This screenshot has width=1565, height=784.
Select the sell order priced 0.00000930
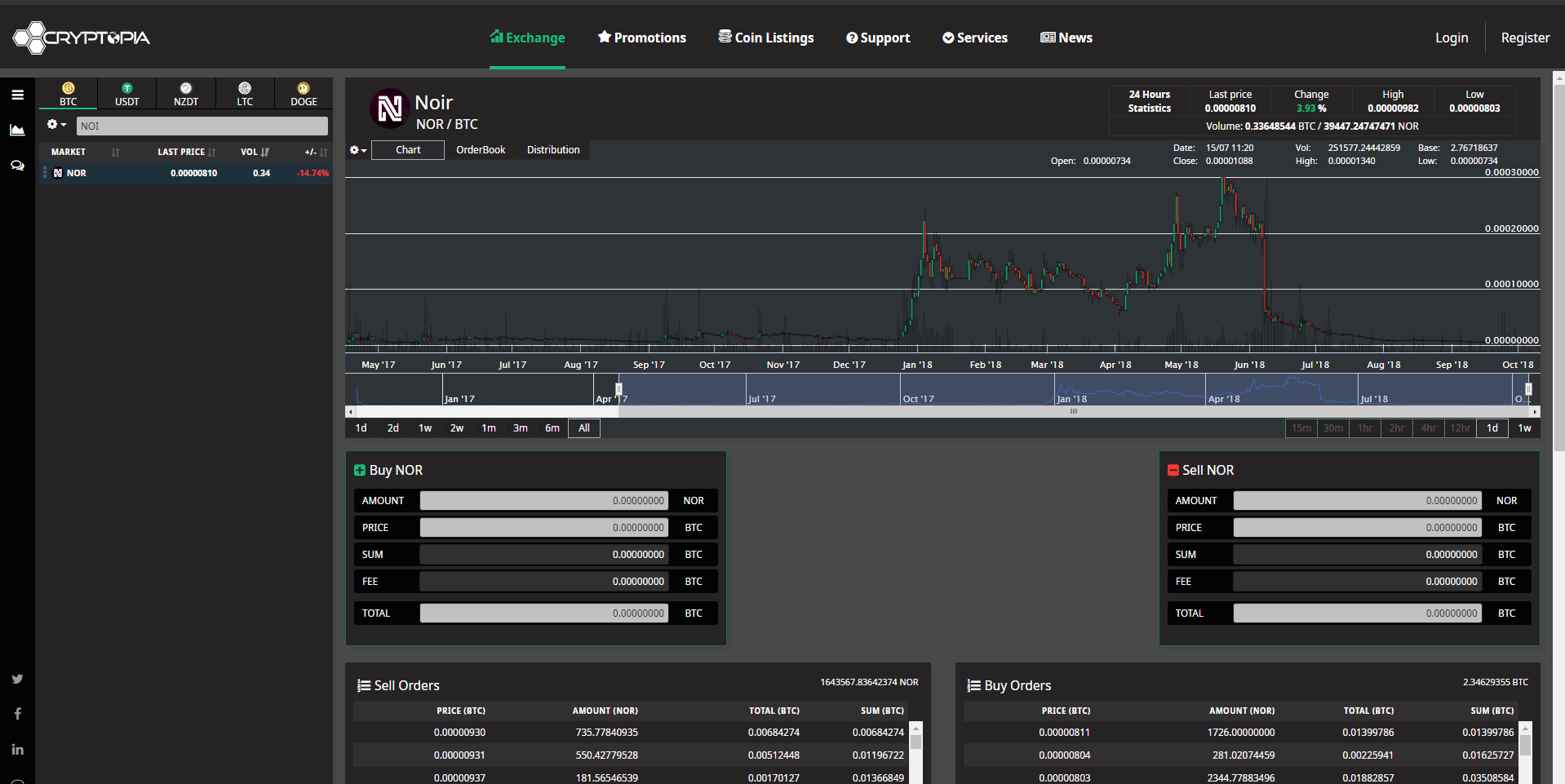tap(630, 733)
